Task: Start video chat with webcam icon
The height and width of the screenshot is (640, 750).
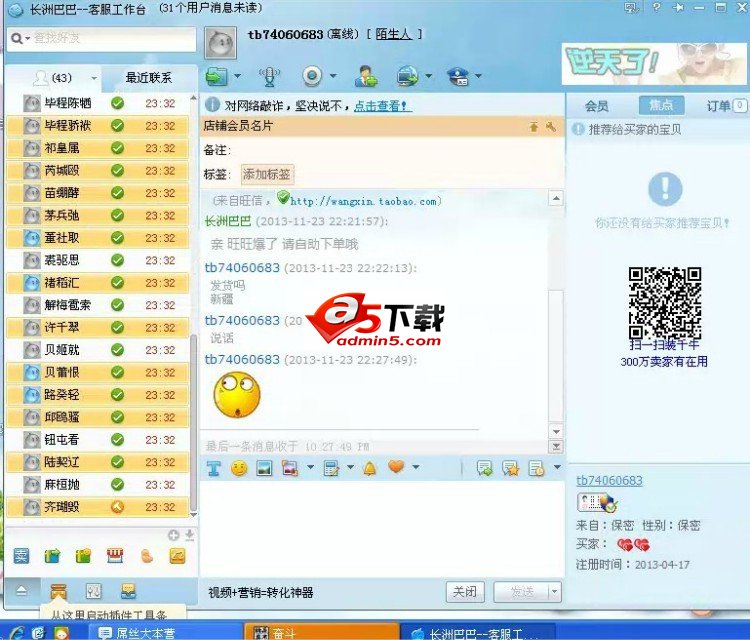Action: tap(312, 76)
